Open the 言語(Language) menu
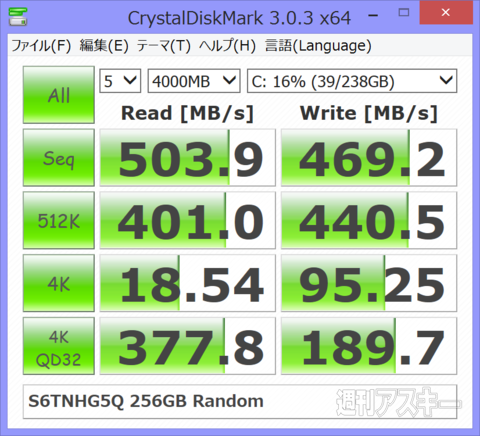The image size is (480, 436). (318, 46)
